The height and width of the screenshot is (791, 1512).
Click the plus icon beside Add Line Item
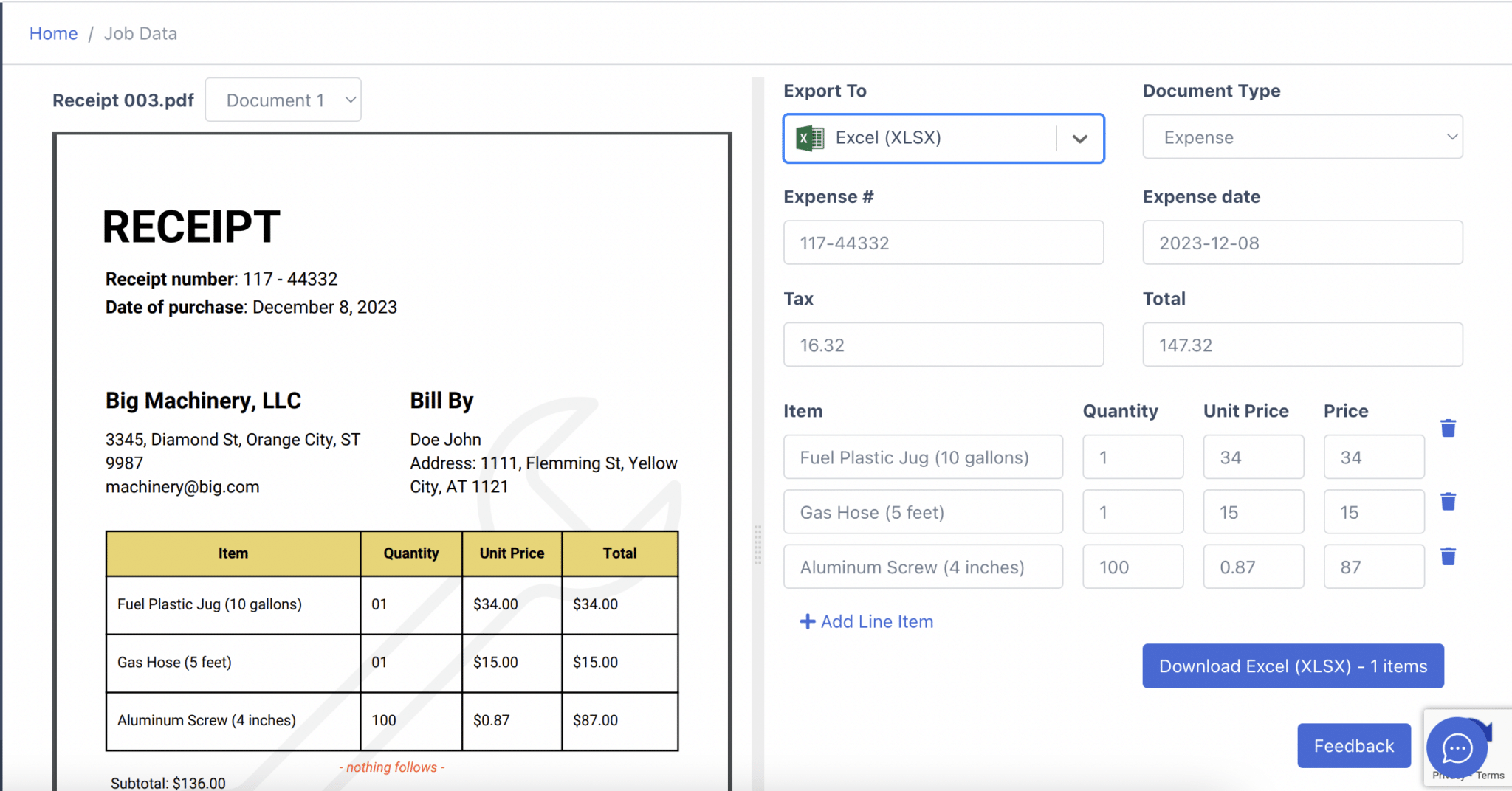806,621
